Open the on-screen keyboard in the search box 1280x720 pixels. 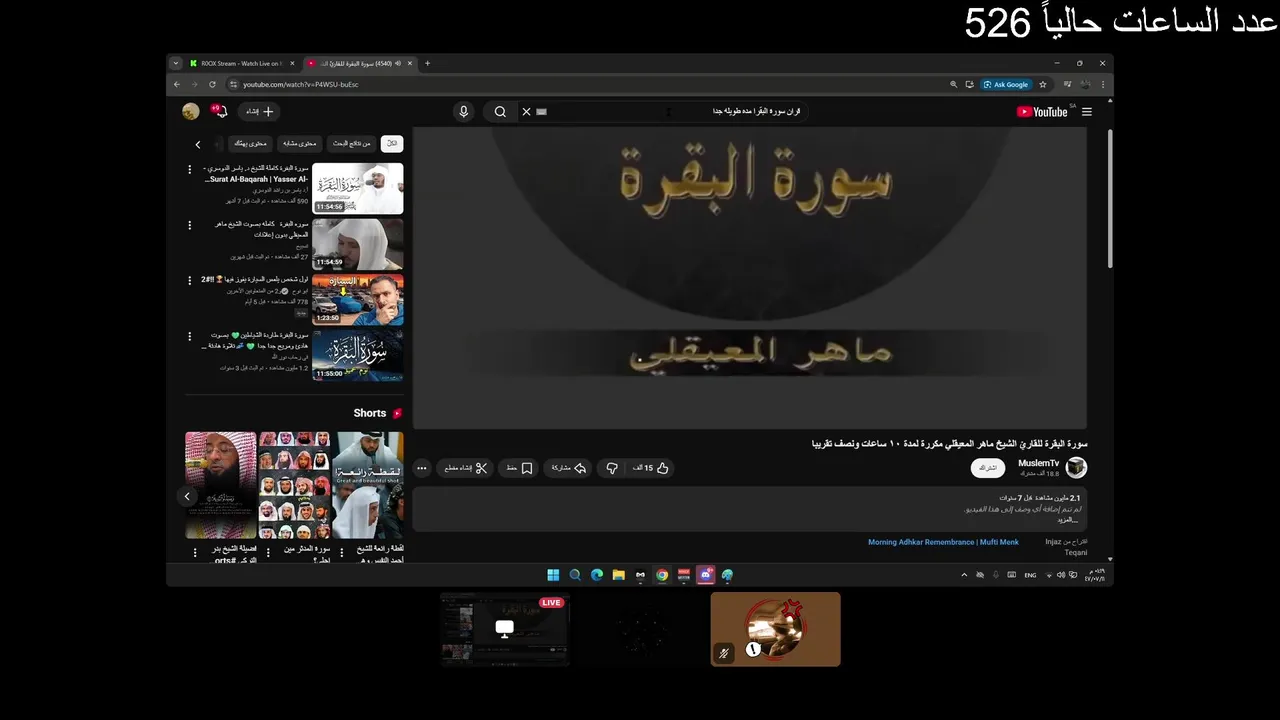click(542, 112)
